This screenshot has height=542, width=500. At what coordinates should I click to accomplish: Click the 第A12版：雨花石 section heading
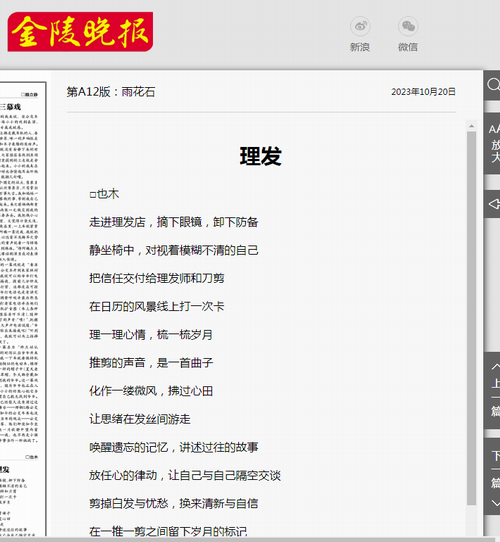point(111,92)
